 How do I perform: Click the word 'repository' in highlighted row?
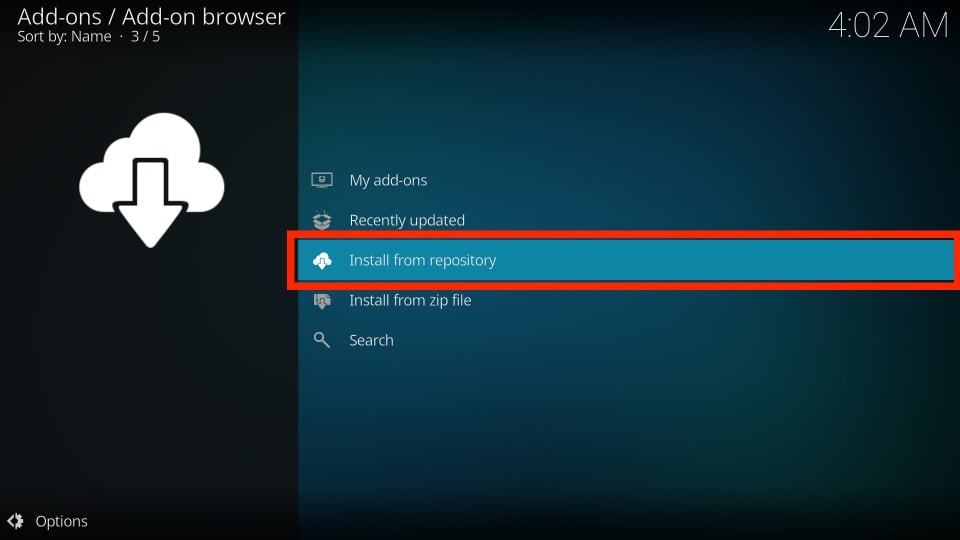(458, 260)
